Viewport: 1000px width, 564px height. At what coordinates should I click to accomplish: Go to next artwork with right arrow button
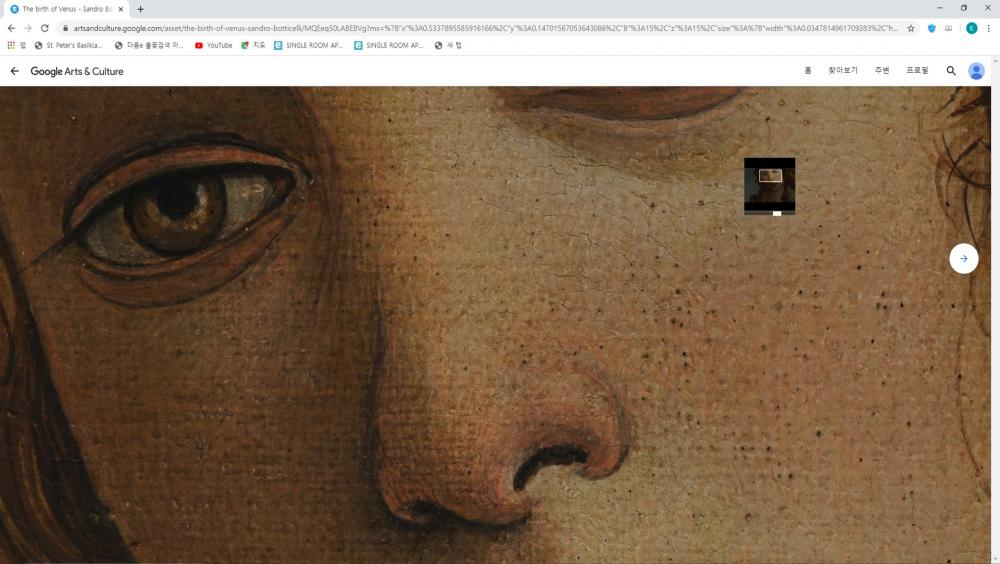point(964,258)
